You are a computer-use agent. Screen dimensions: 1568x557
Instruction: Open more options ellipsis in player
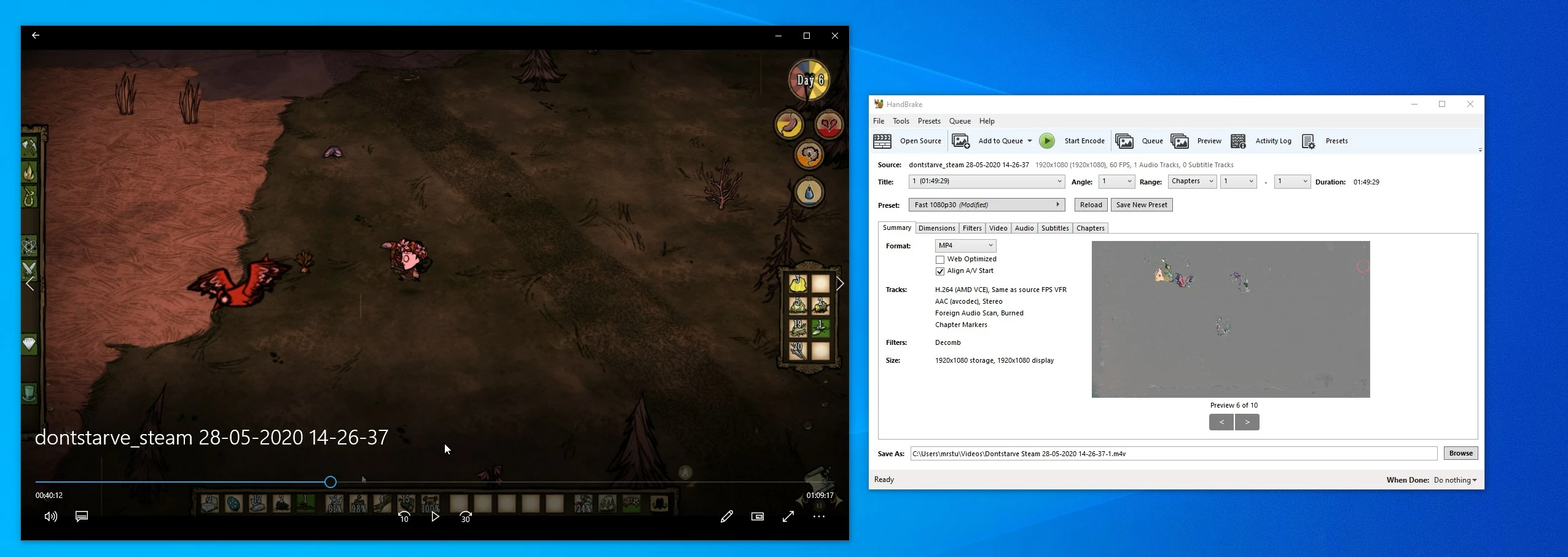(819, 516)
